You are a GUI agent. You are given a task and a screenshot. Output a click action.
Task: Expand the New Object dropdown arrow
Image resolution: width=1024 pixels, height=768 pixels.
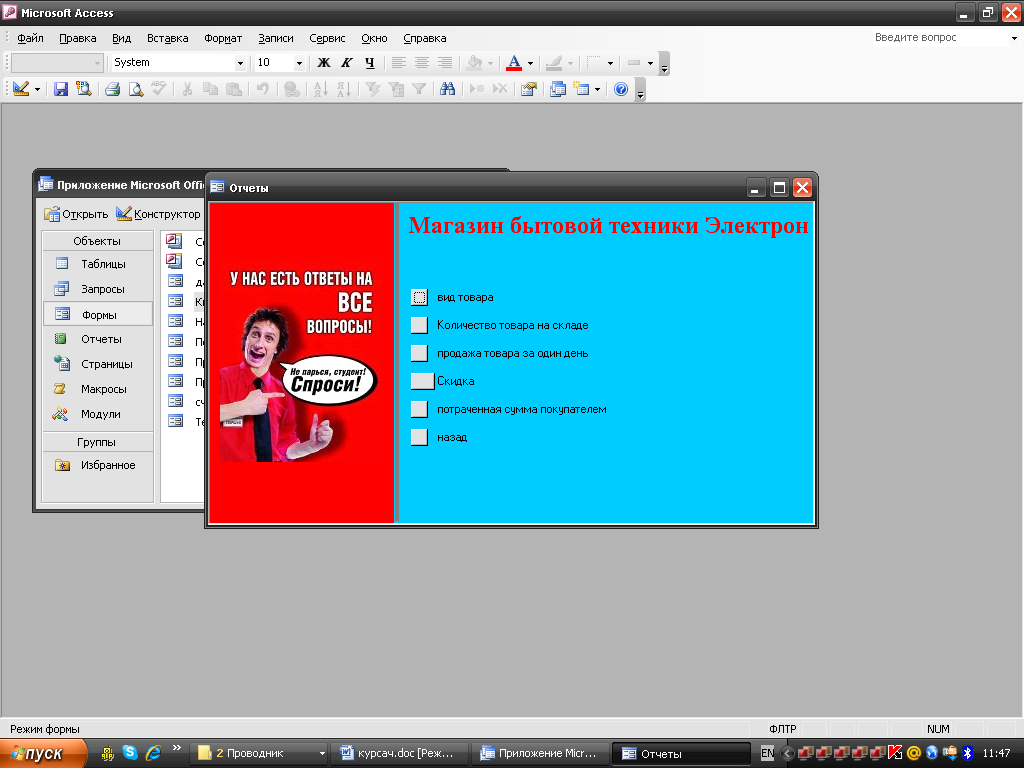pyautogui.click(x=597, y=89)
